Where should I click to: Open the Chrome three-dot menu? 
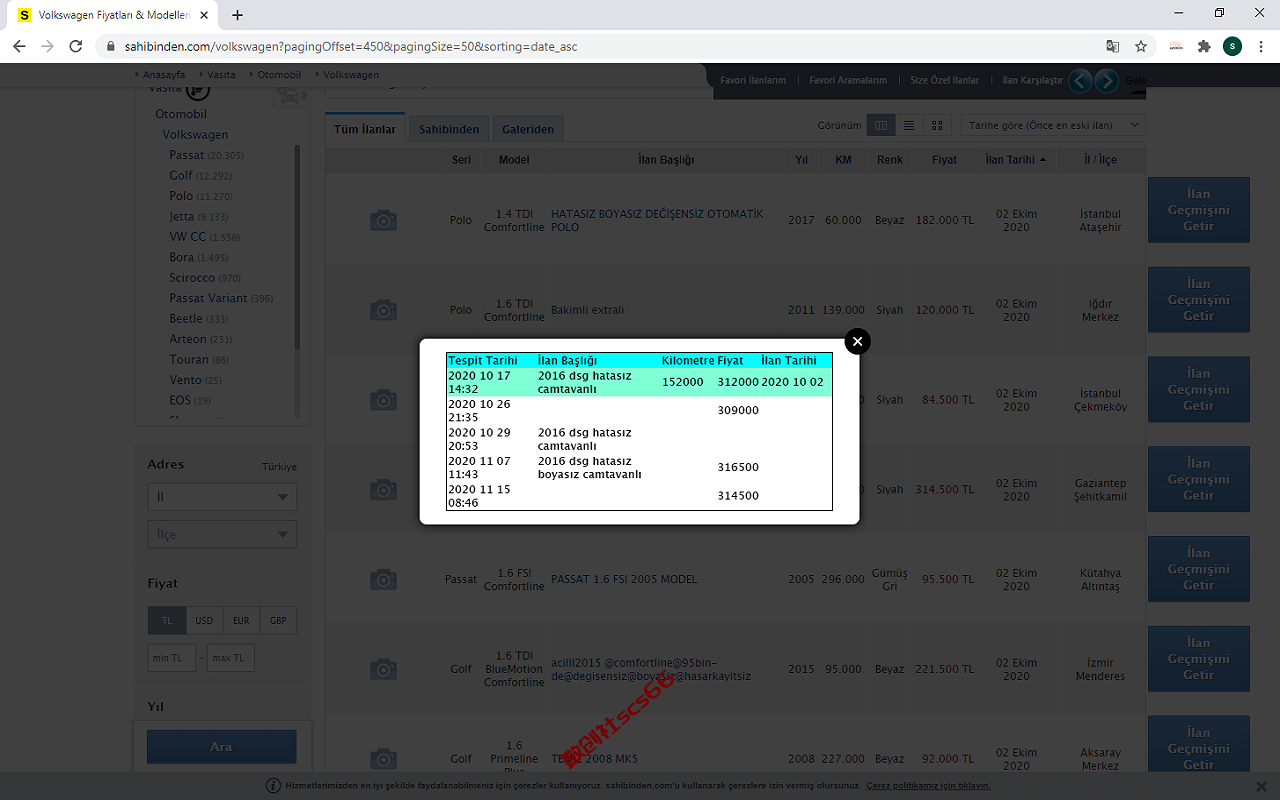pyautogui.click(x=1261, y=46)
